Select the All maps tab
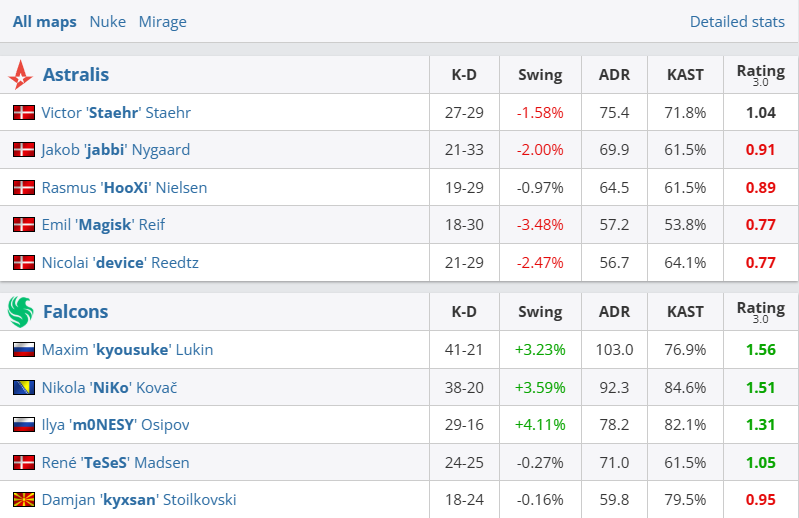The image size is (799, 518). [44, 21]
